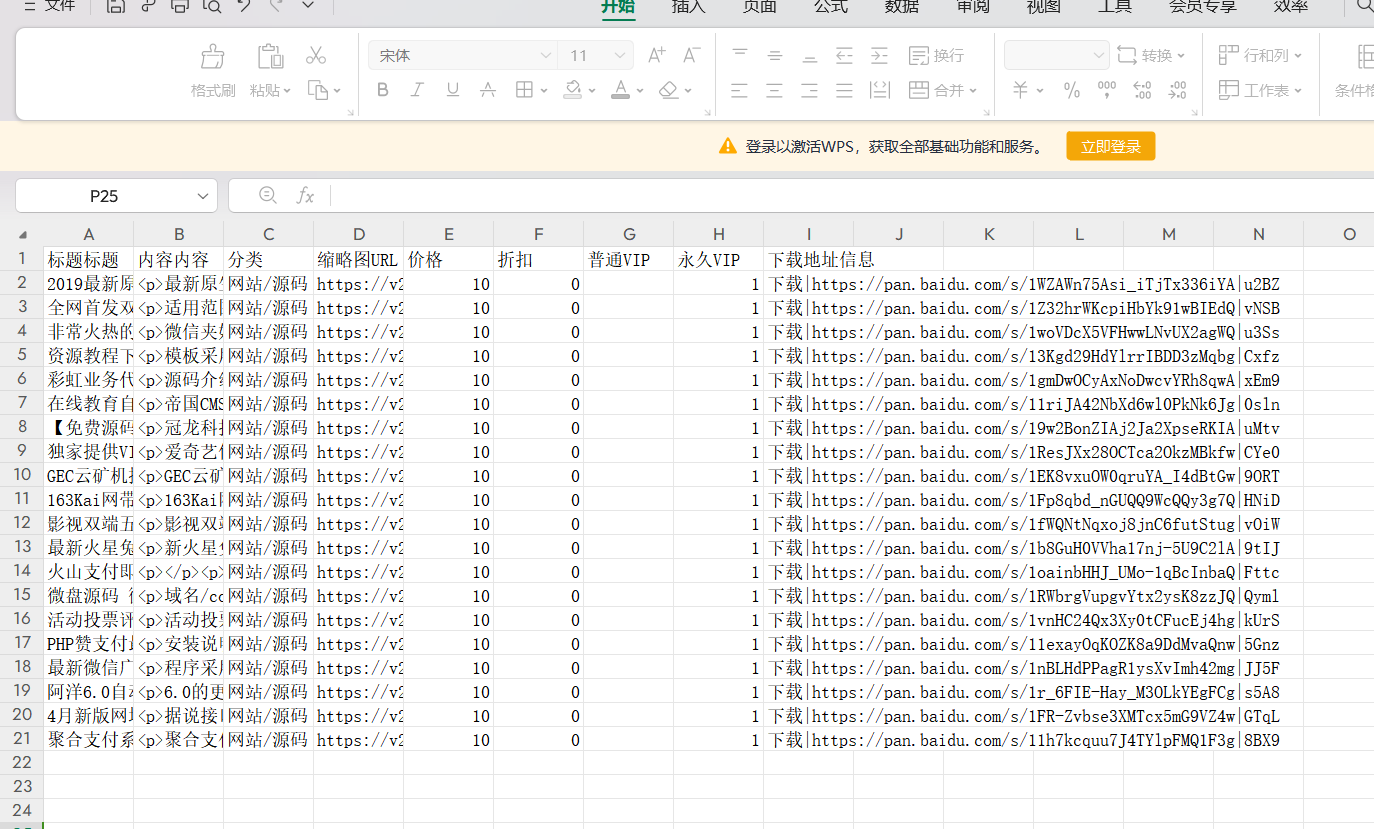1374x829 pixels.
Task: Toggle Italic formatting
Action: tap(417, 90)
